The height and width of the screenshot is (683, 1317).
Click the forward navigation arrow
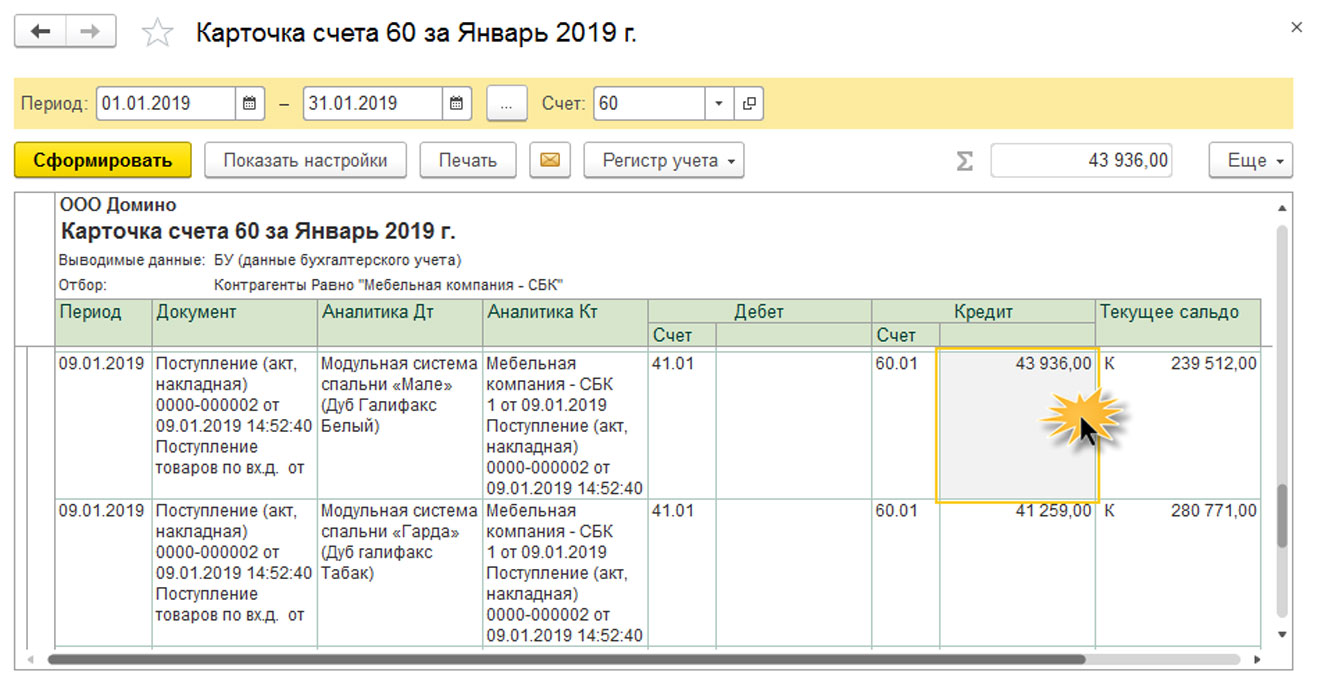[x=91, y=32]
